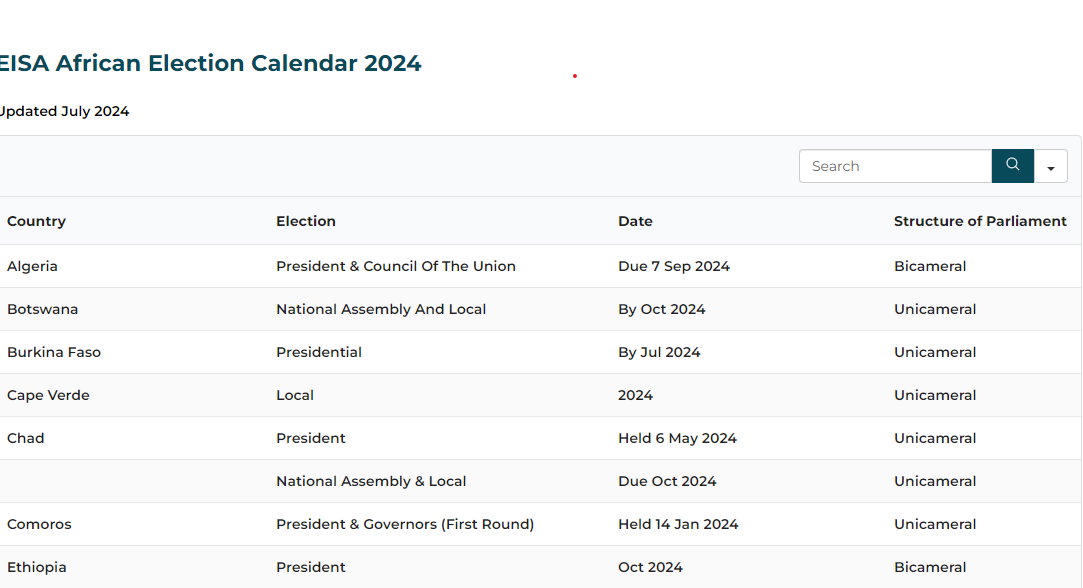Click the 'Due 7 Sep 2024' date cell
Screen dimensions: 1083x588
pos(674,266)
